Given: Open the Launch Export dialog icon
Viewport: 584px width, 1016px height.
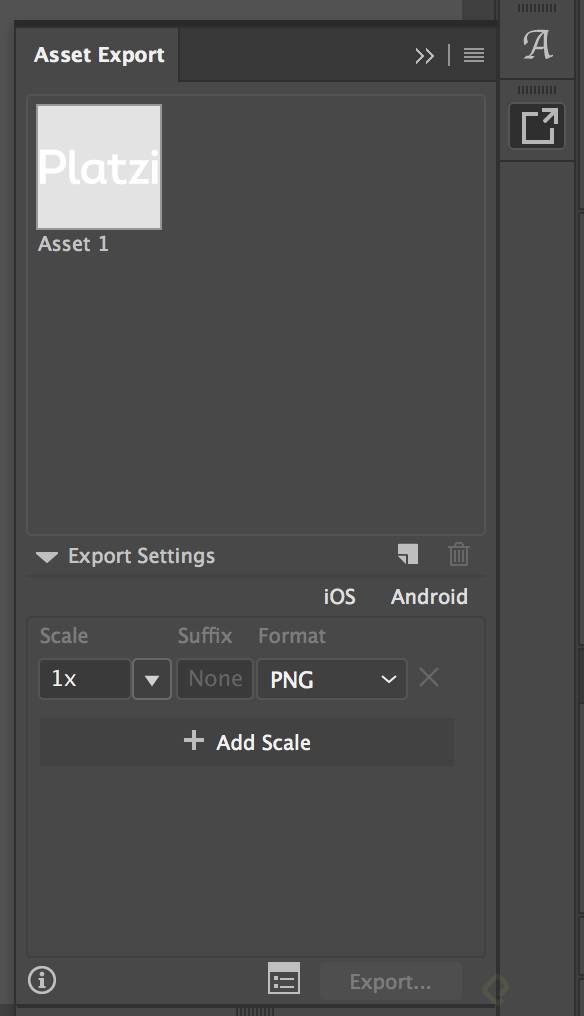Looking at the screenshot, I should (x=284, y=979).
